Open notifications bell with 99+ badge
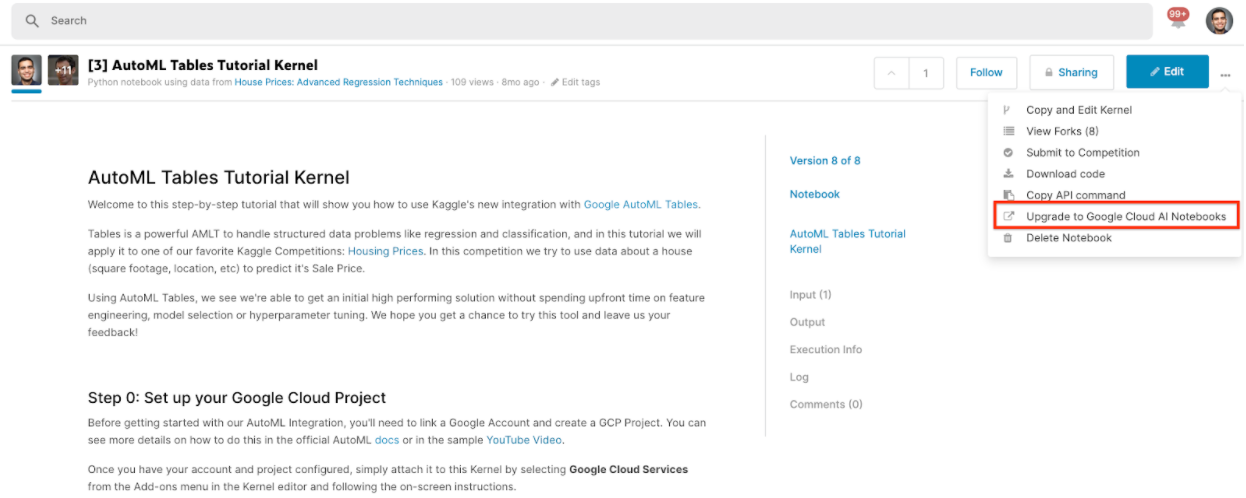The width and height of the screenshot is (1246, 498). (x=1178, y=18)
